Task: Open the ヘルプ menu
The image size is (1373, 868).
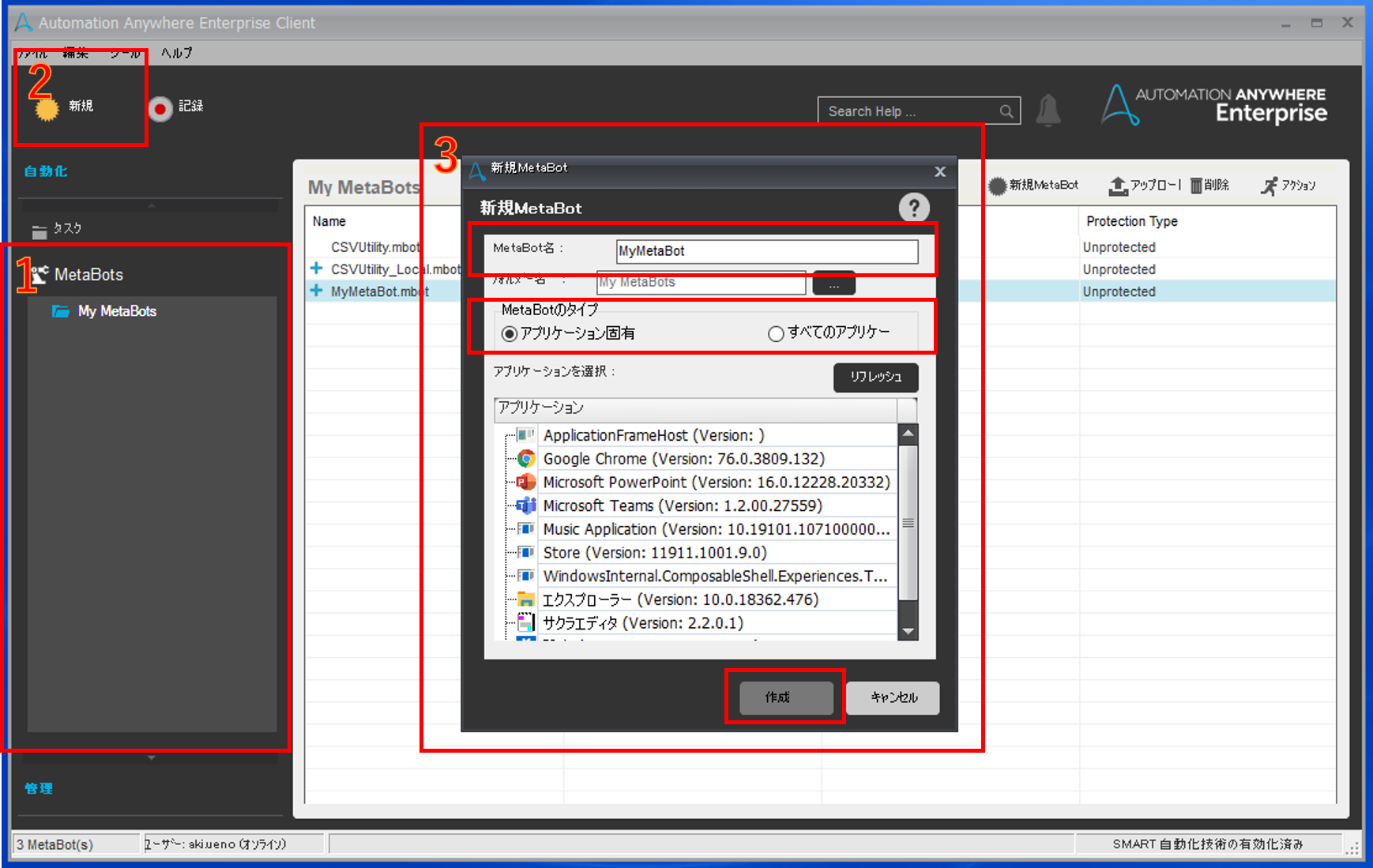Action: click(177, 53)
